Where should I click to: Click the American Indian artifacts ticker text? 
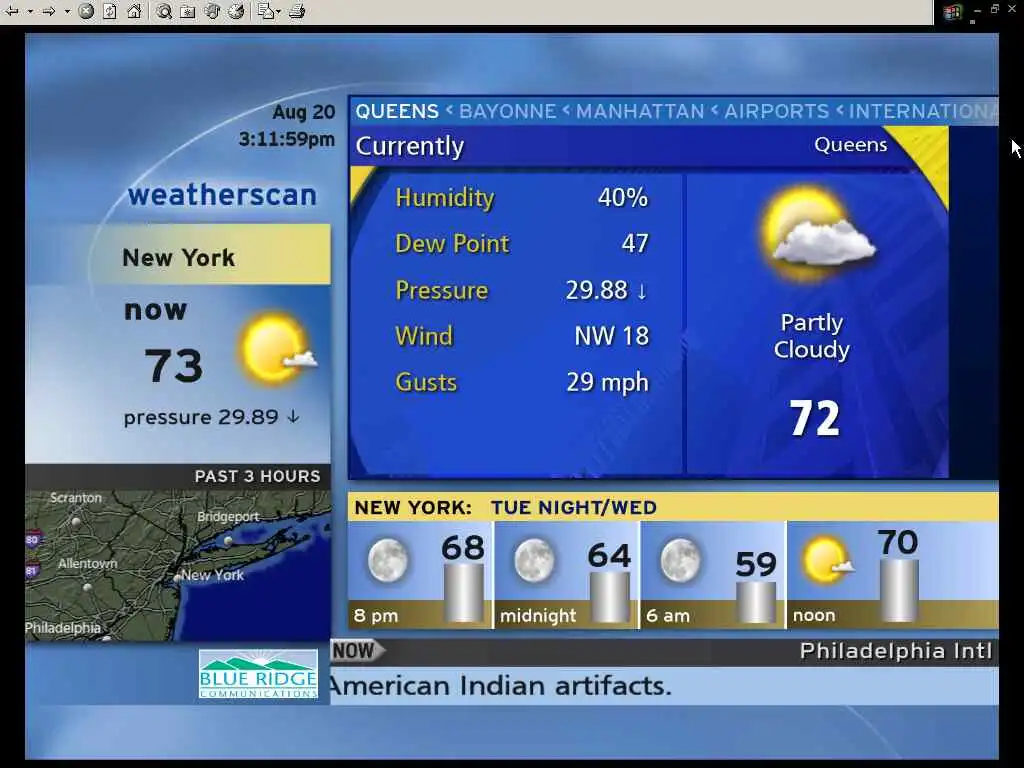(501, 686)
